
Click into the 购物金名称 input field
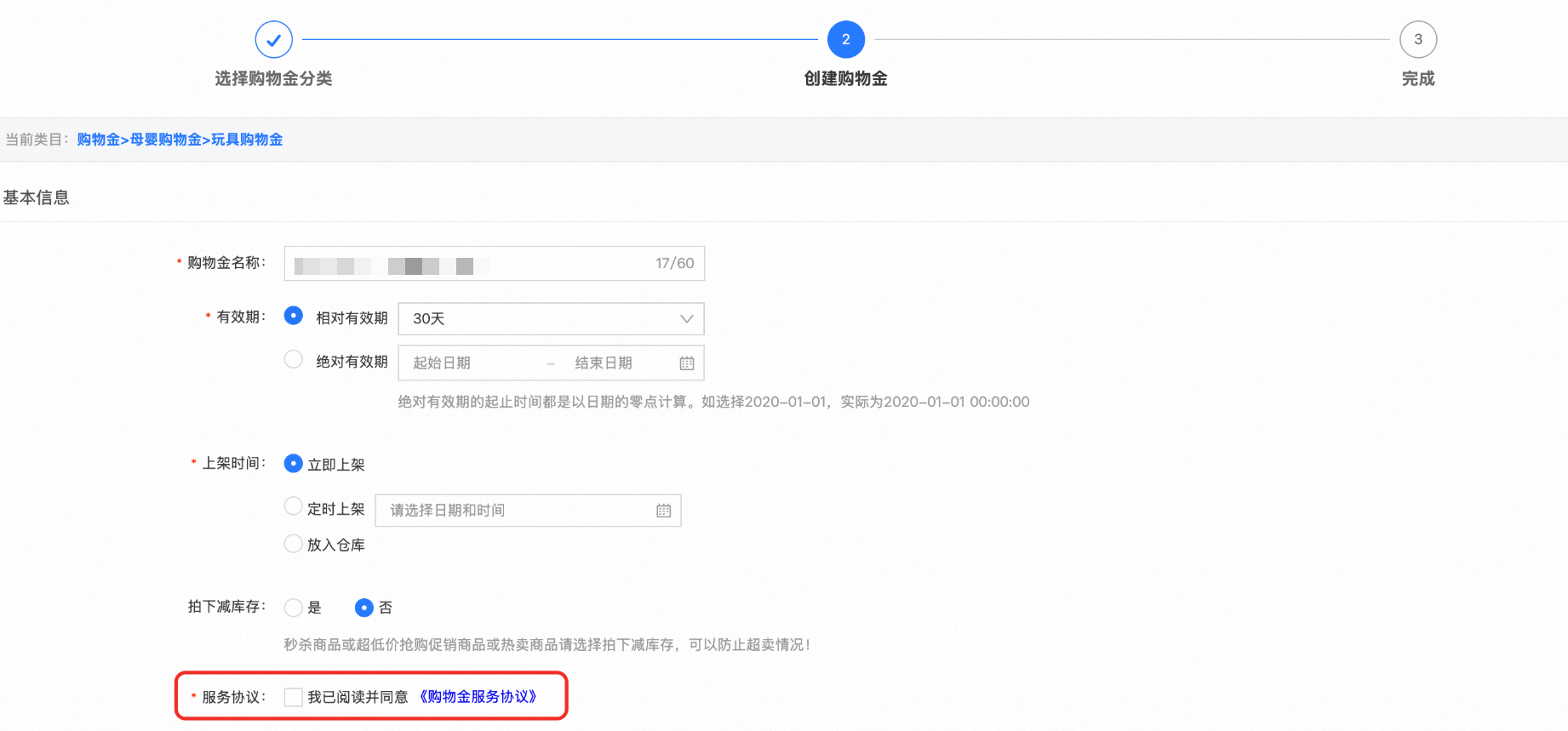point(495,264)
